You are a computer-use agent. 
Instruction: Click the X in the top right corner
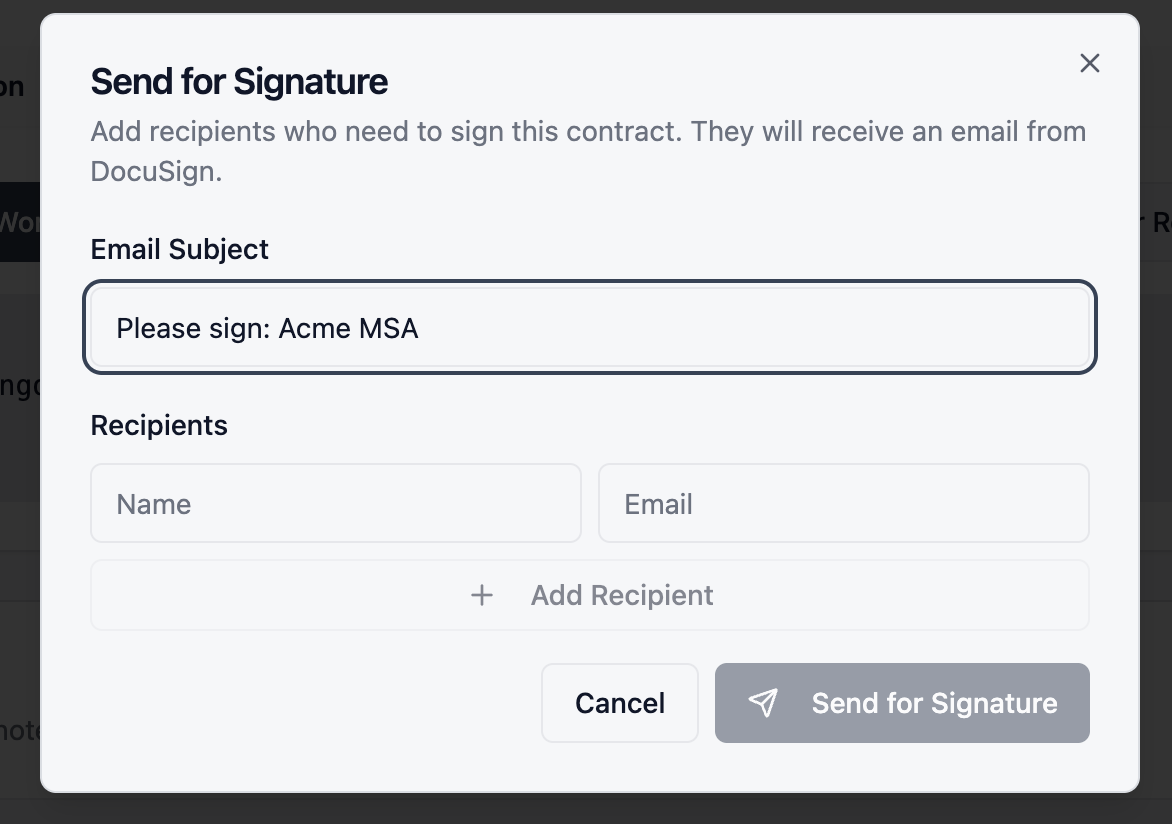(x=1089, y=63)
